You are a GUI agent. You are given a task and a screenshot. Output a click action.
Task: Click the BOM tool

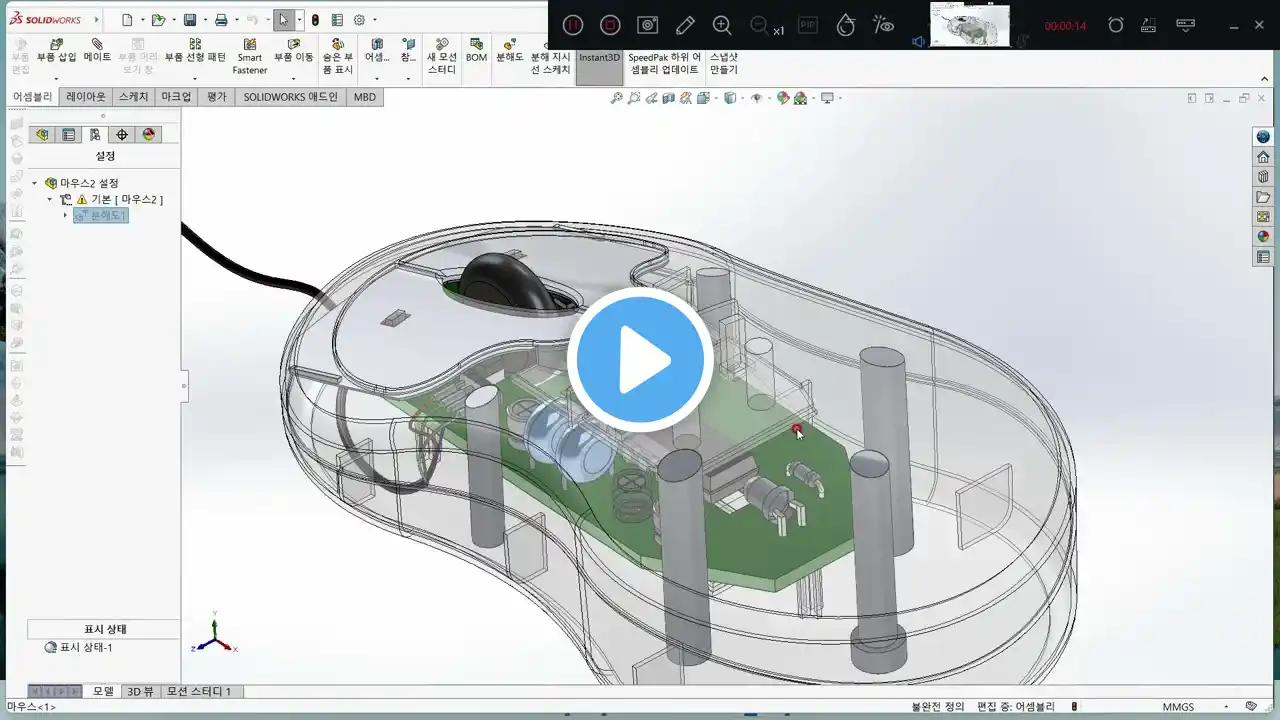[477, 51]
